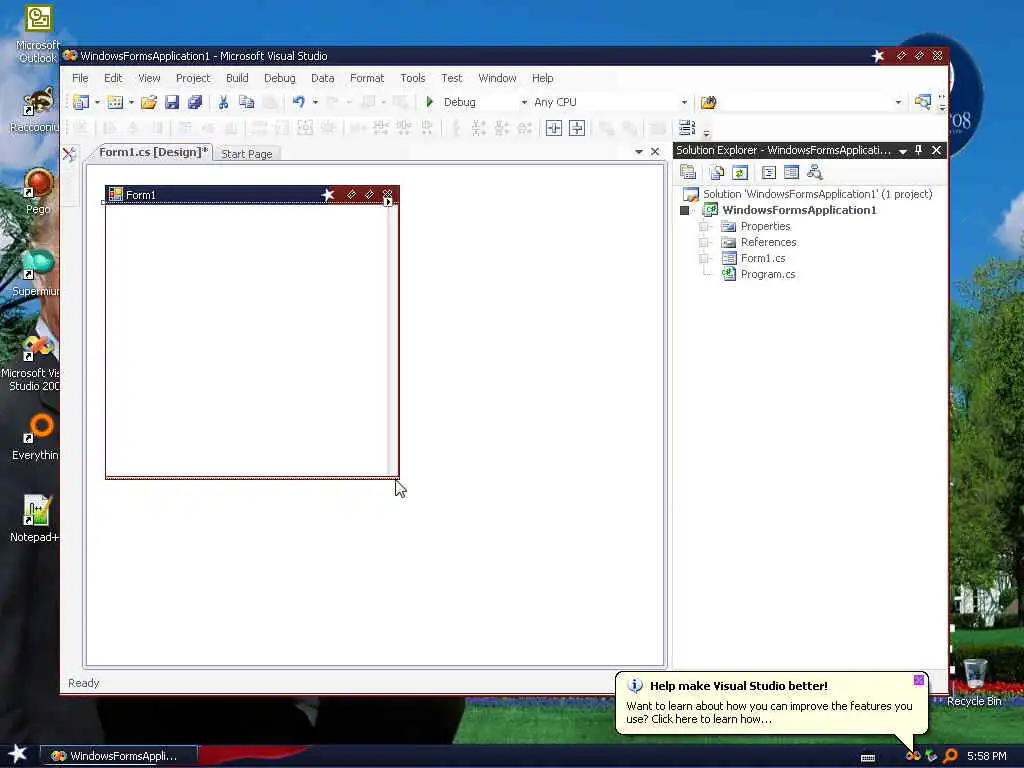Click the Recycle Bin desktop icon
1024x768 pixels.
pyautogui.click(x=974, y=682)
